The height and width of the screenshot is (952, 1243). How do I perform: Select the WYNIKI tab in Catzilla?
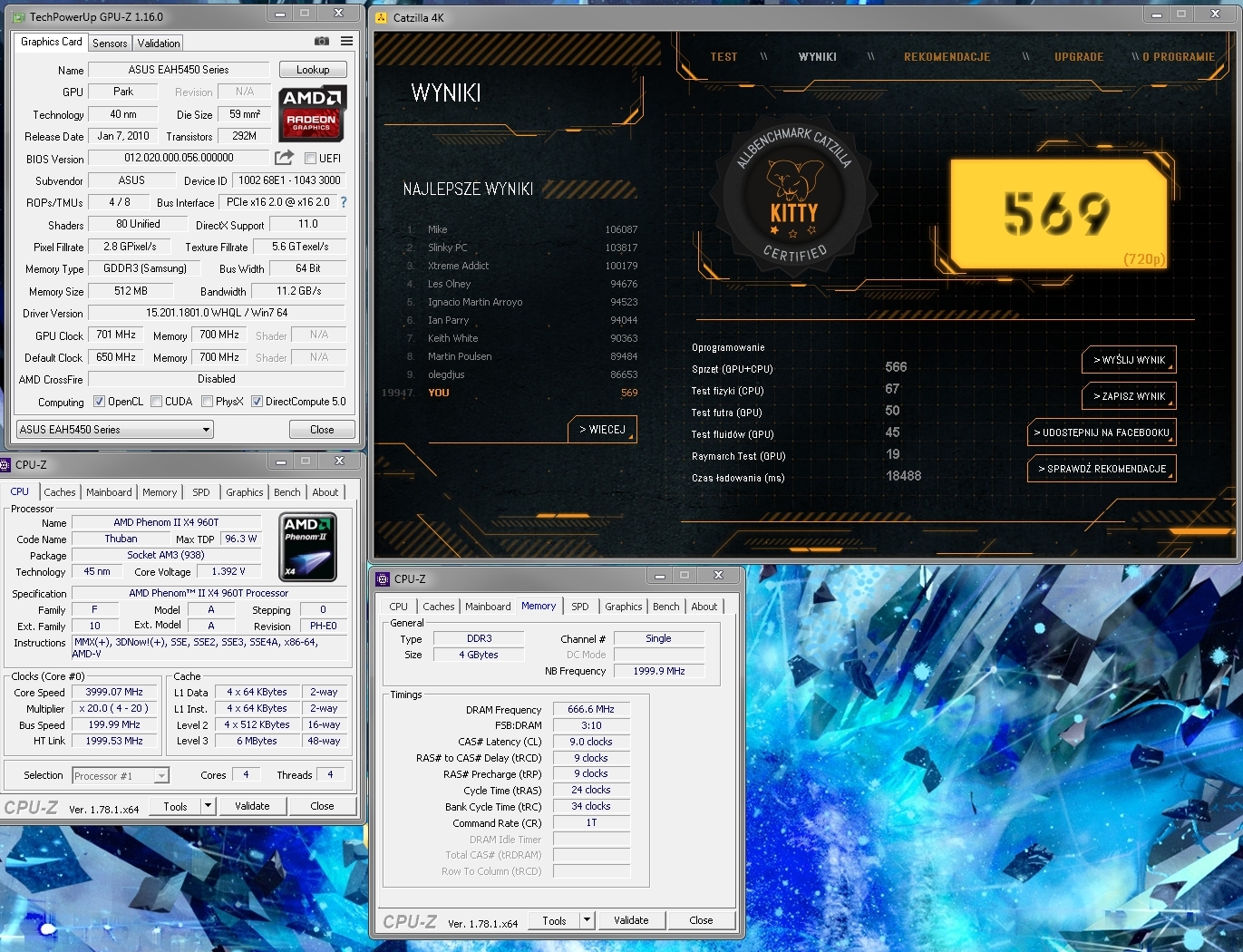pyautogui.click(x=818, y=57)
